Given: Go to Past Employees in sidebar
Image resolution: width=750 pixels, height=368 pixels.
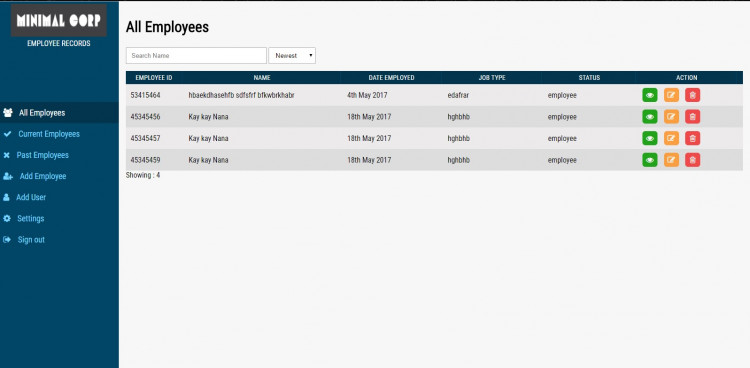Looking at the screenshot, I should (x=43, y=155).
